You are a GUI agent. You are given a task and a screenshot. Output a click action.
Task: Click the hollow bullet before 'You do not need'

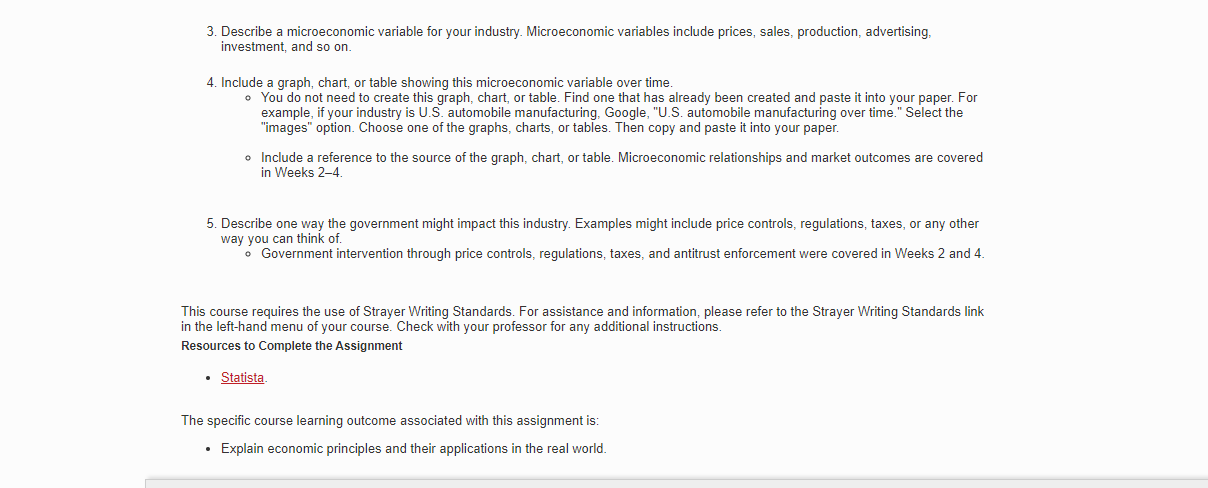pyautogui.click(x=247, y=99)
